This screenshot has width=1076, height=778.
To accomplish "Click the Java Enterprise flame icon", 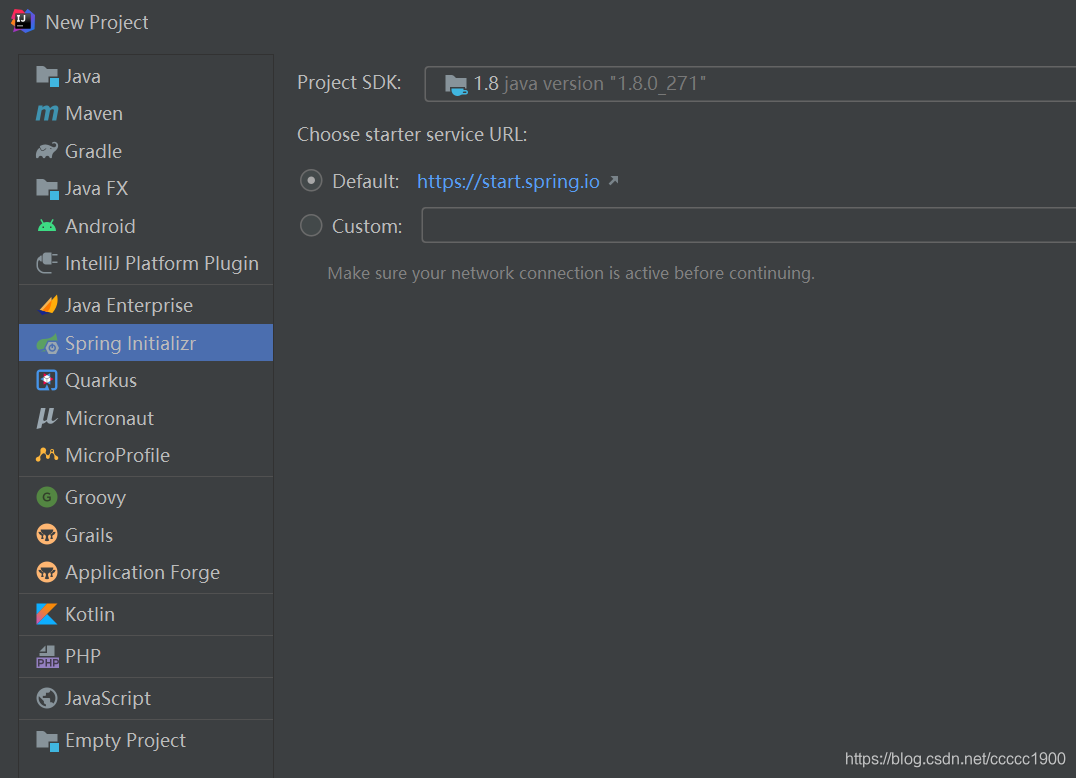I will (x=48, y=305).
